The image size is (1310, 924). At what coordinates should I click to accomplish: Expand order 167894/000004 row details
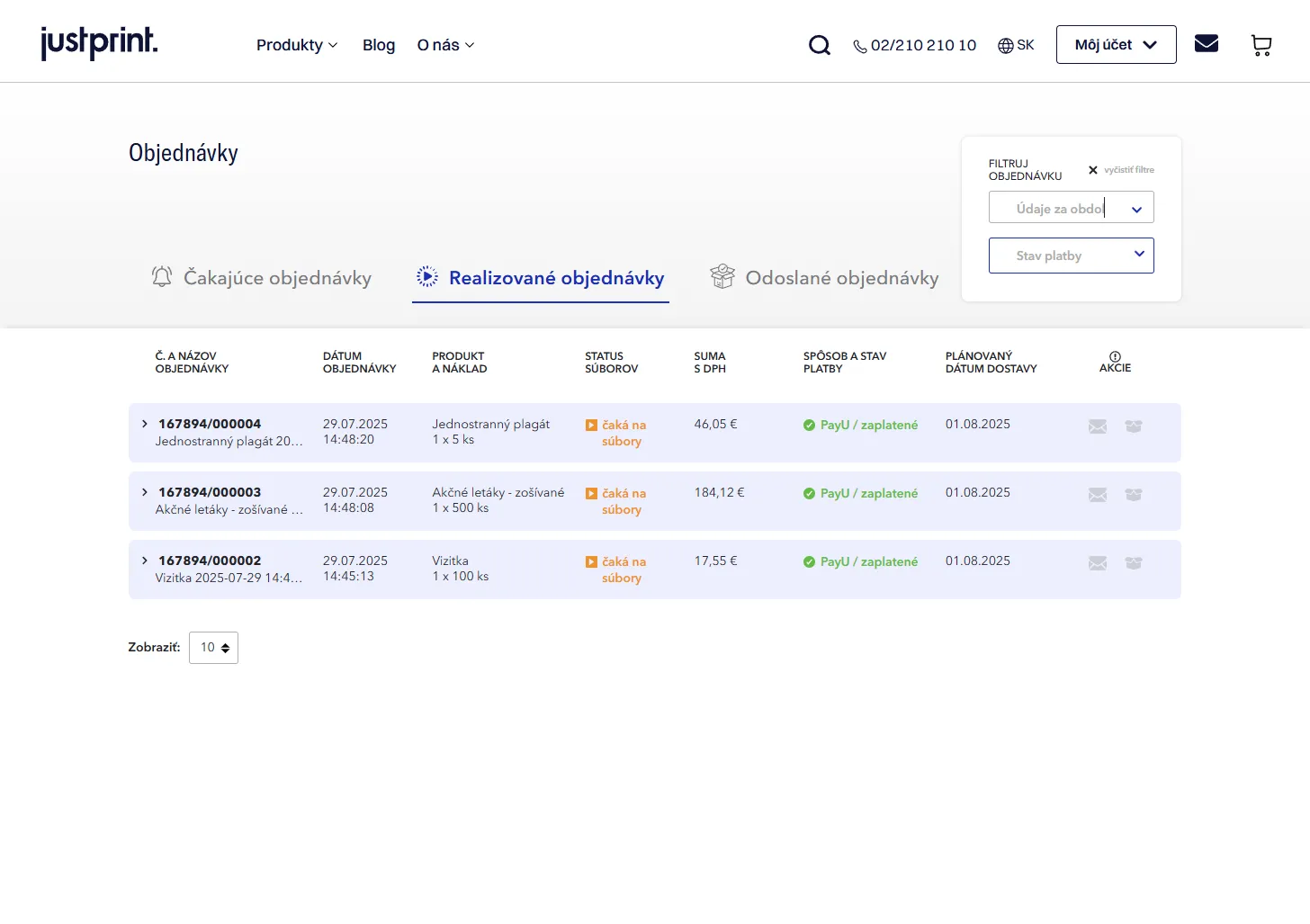(x=145, y=424)
